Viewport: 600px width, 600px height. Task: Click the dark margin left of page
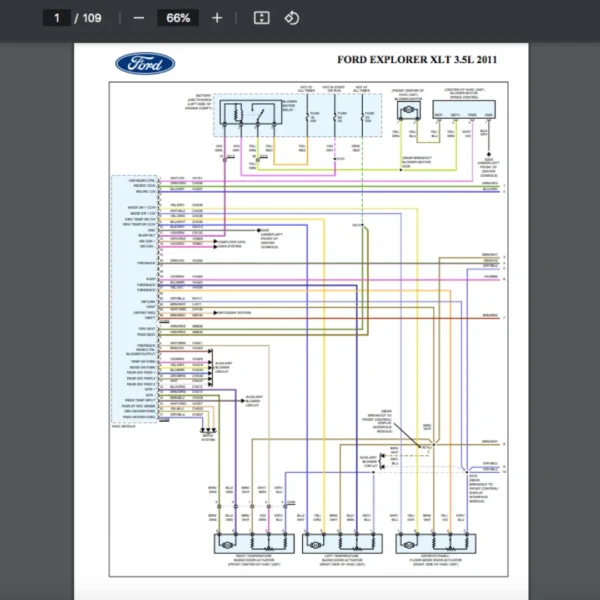click(x=37, y=300)
